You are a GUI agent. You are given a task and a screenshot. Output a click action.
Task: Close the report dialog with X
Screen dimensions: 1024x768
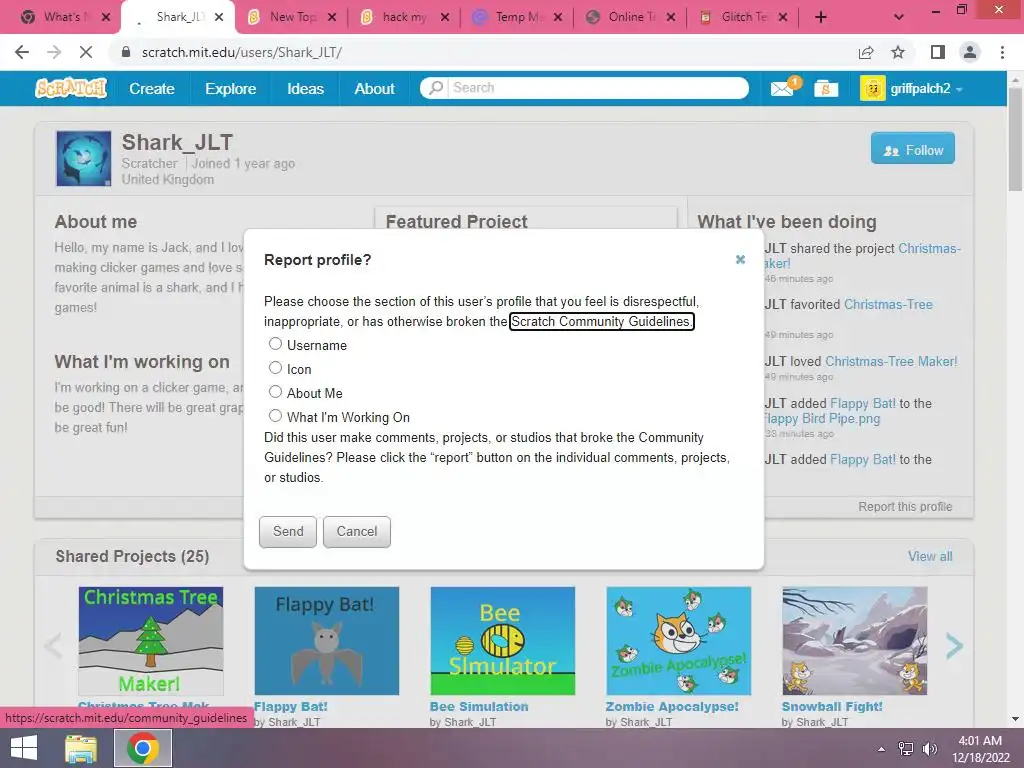[740, 259]
